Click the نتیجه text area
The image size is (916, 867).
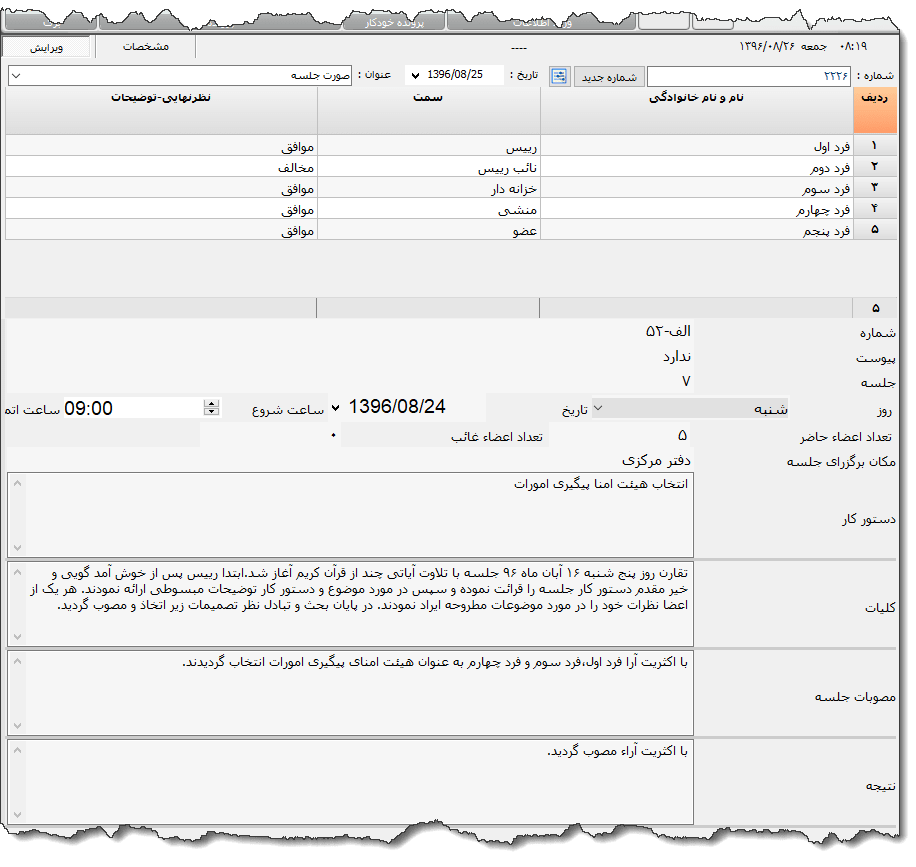pos(350,780)
